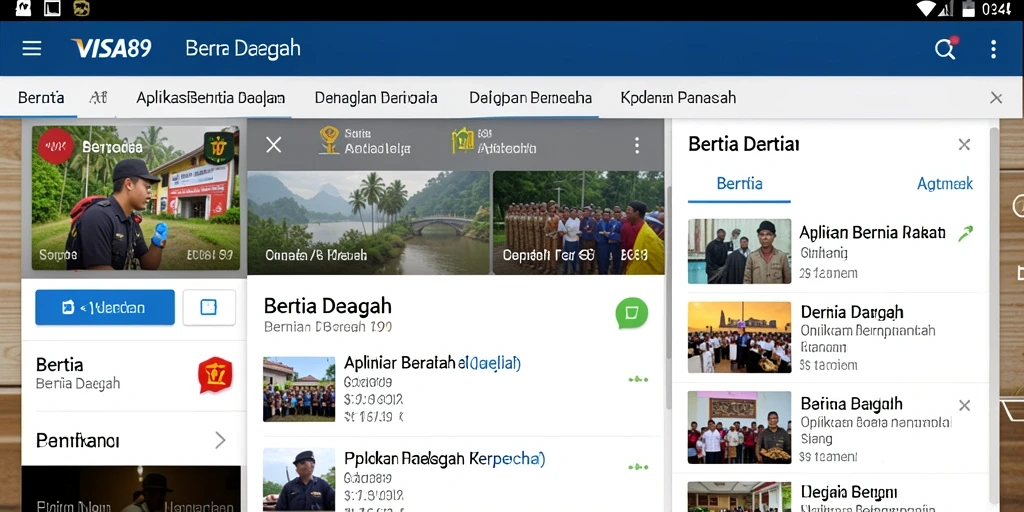This screenshot has width=1024, height=512.
Task: Open the officer photo card thumbnail
Action: 136,198
